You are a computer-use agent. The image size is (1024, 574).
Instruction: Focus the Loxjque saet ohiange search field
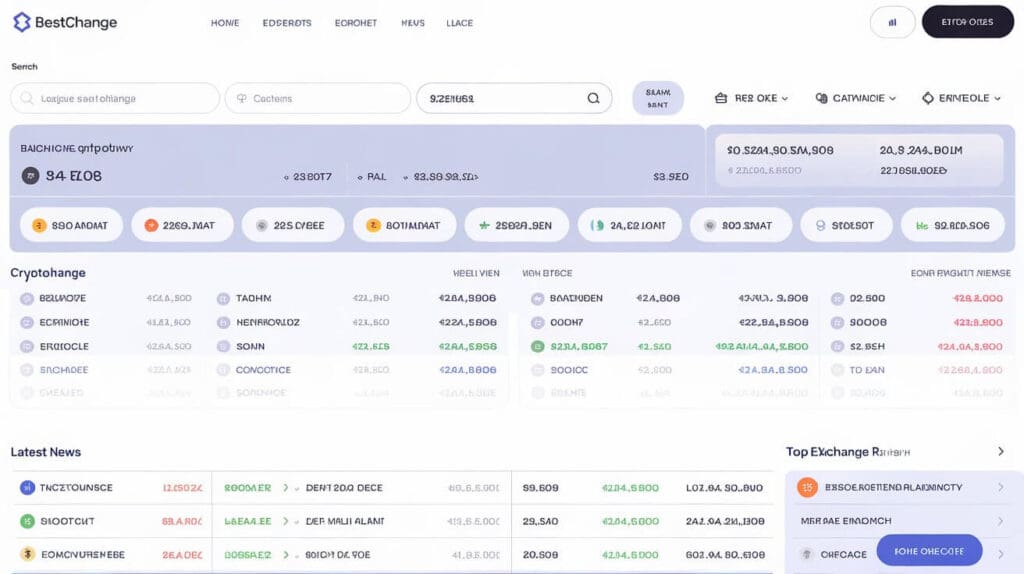tap(115, 99)
